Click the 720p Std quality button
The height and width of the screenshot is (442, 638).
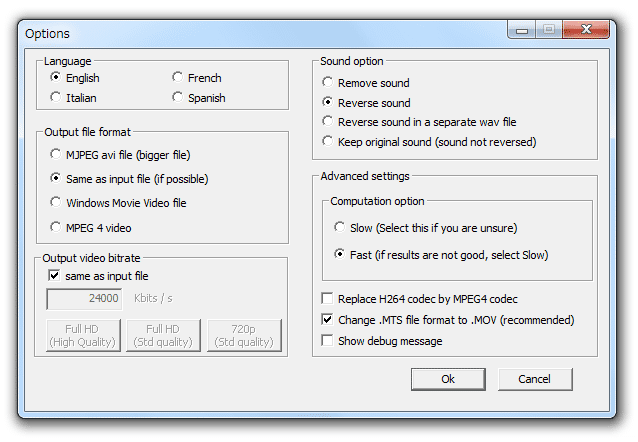244,335
